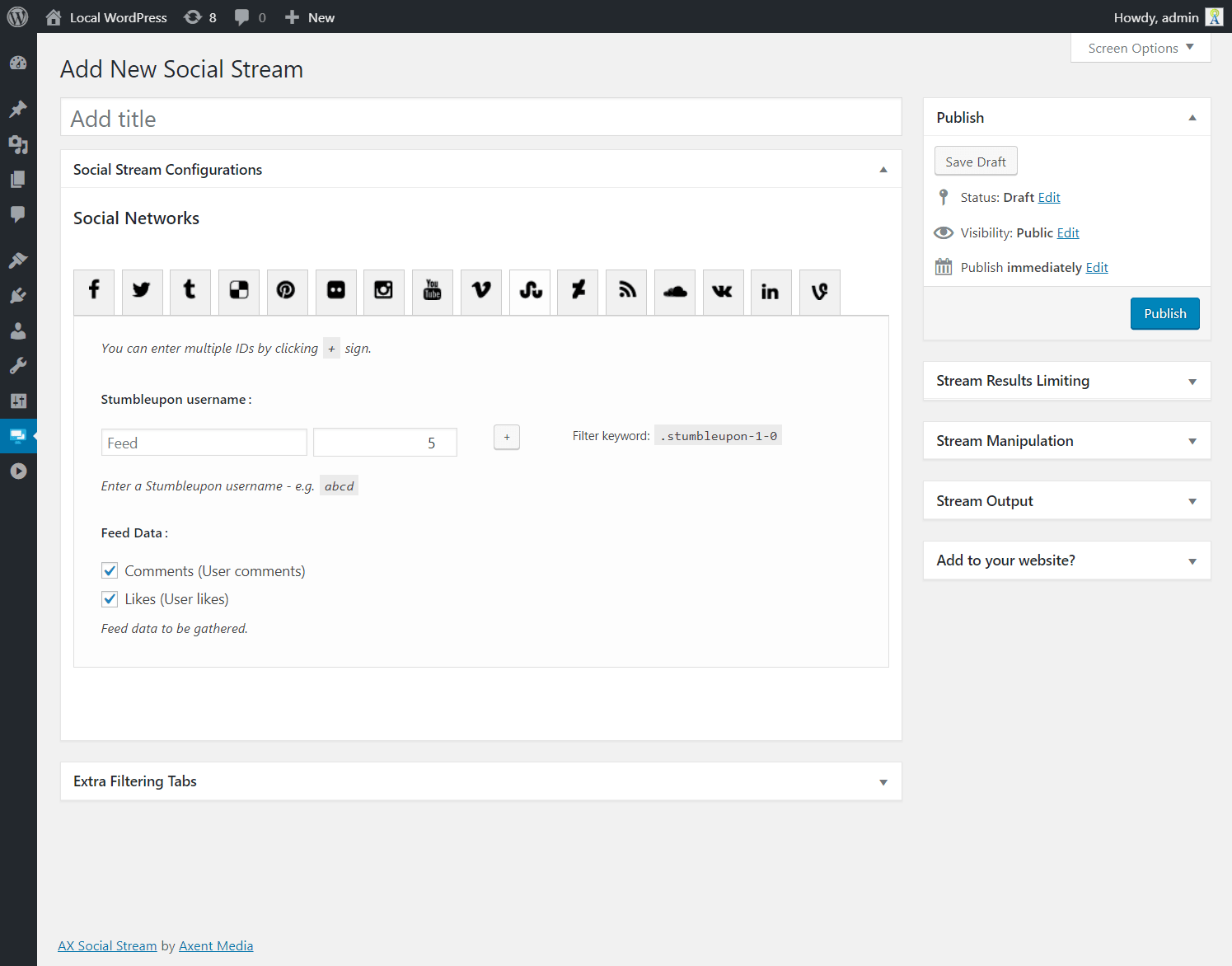Open the Plugins plug icon

click(x=18, y=294)
